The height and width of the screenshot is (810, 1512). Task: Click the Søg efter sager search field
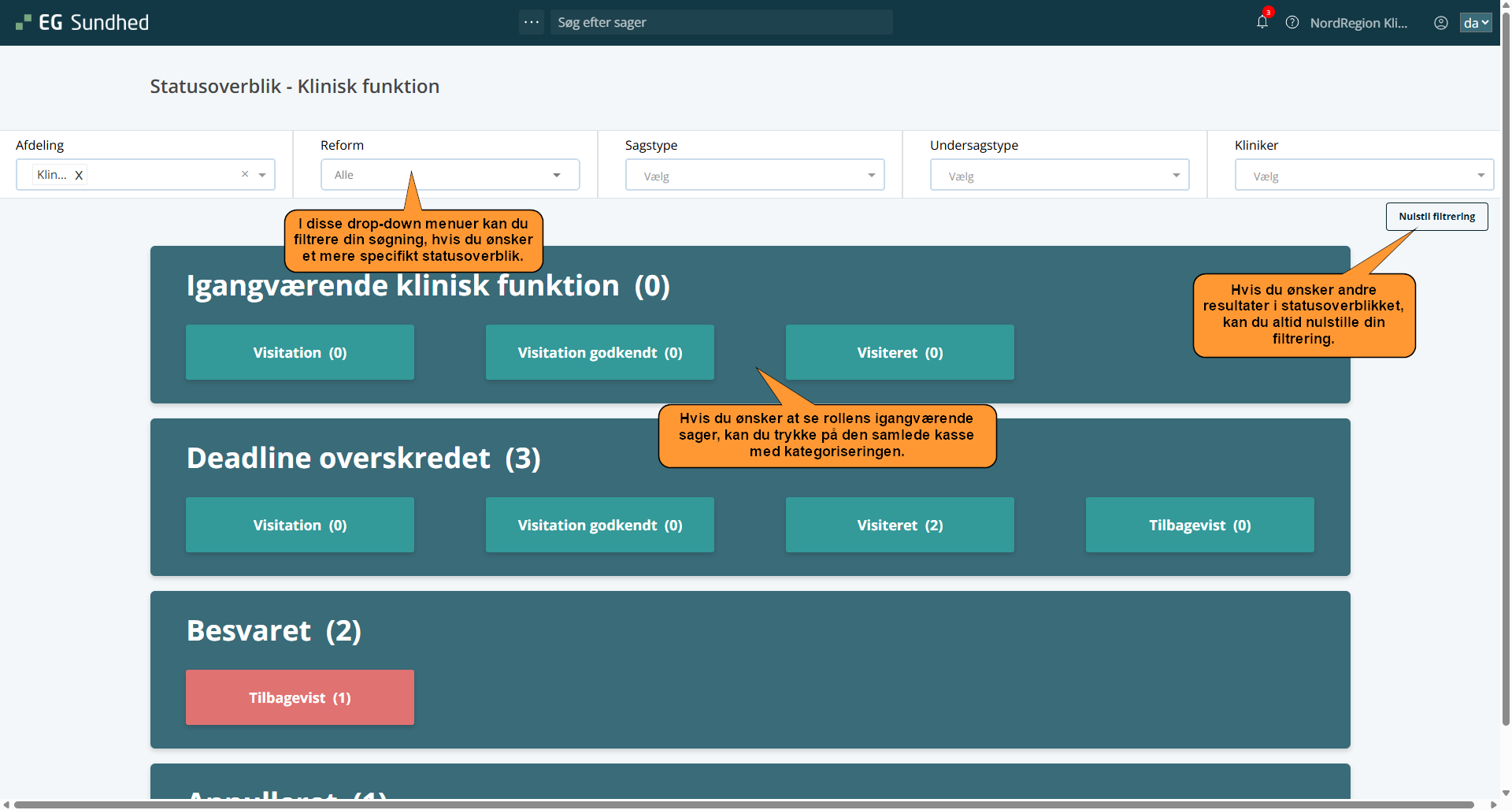[x=721, y=22]
